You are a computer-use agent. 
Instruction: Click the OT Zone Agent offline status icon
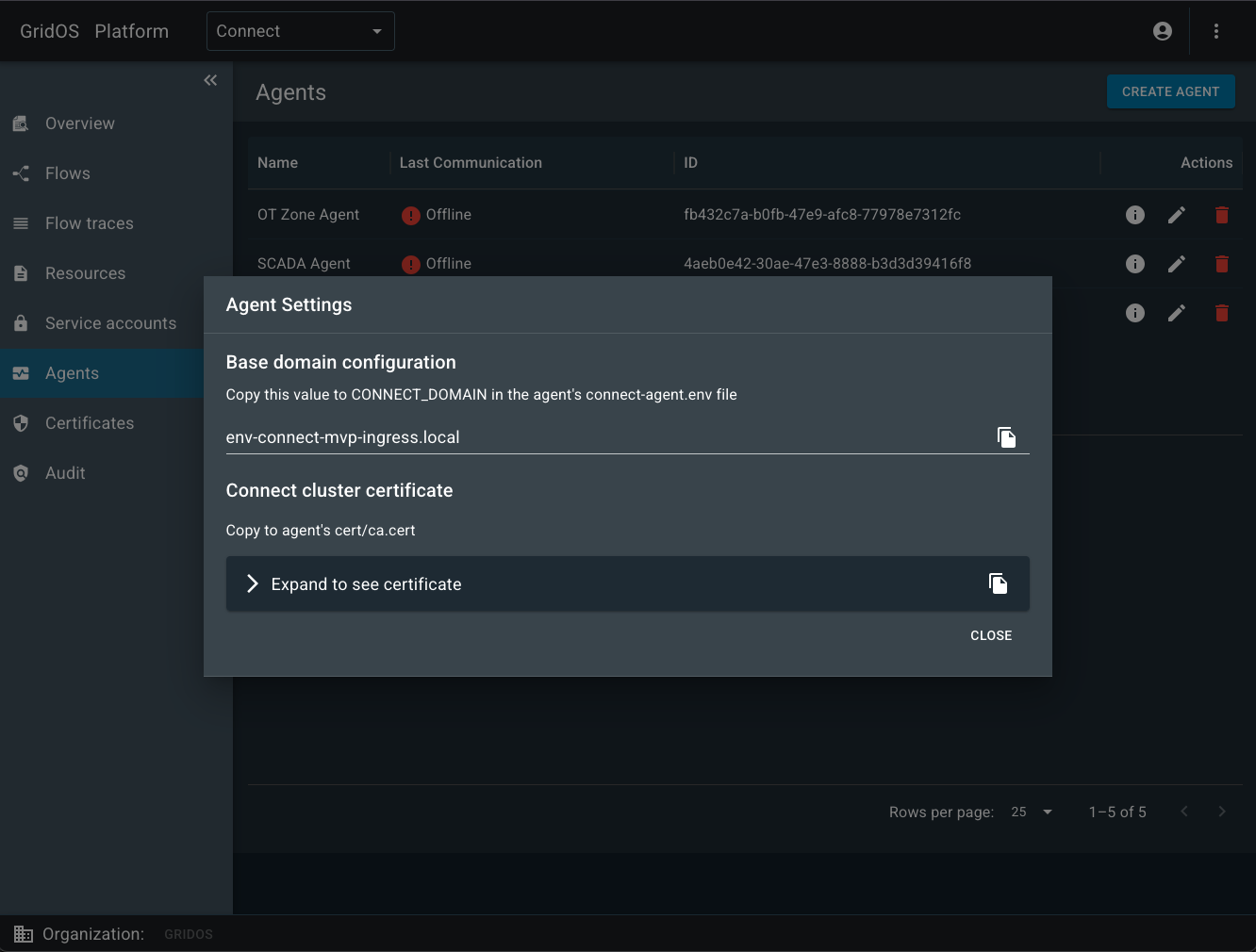point(411,216)
